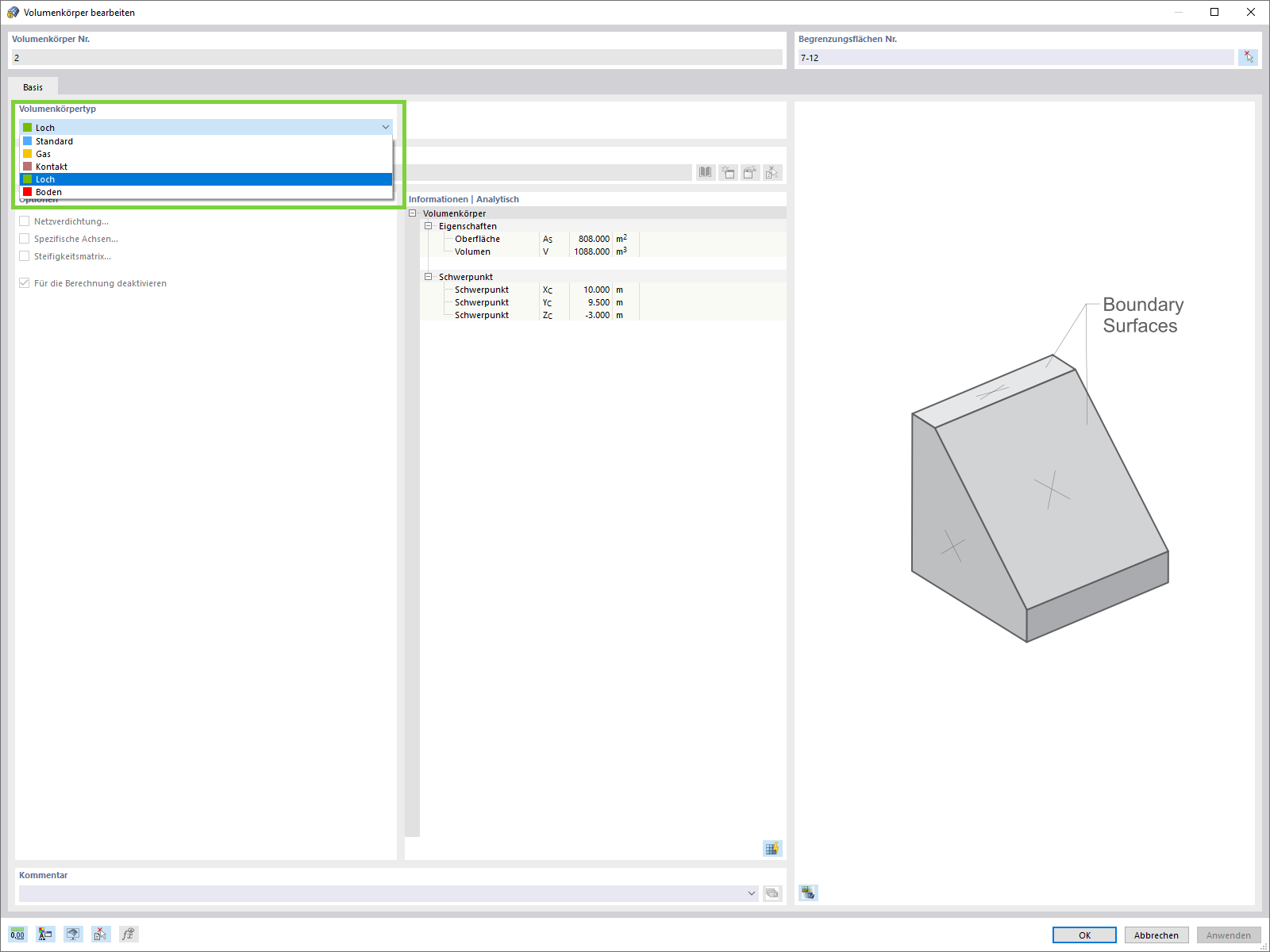Open the comment library icon
Screen dimensions: 1270x952
(772, 893)
